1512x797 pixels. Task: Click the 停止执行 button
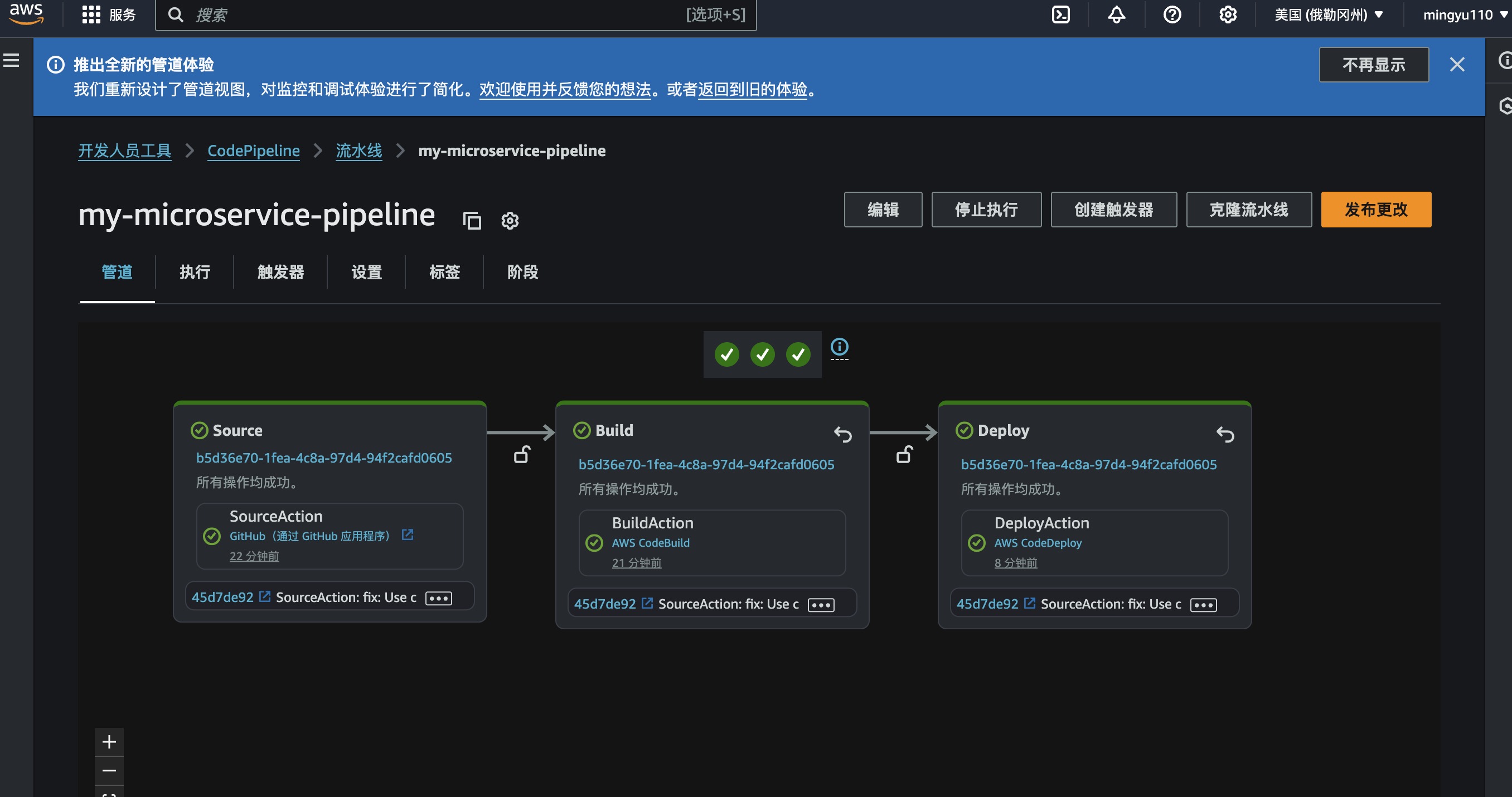986,210
